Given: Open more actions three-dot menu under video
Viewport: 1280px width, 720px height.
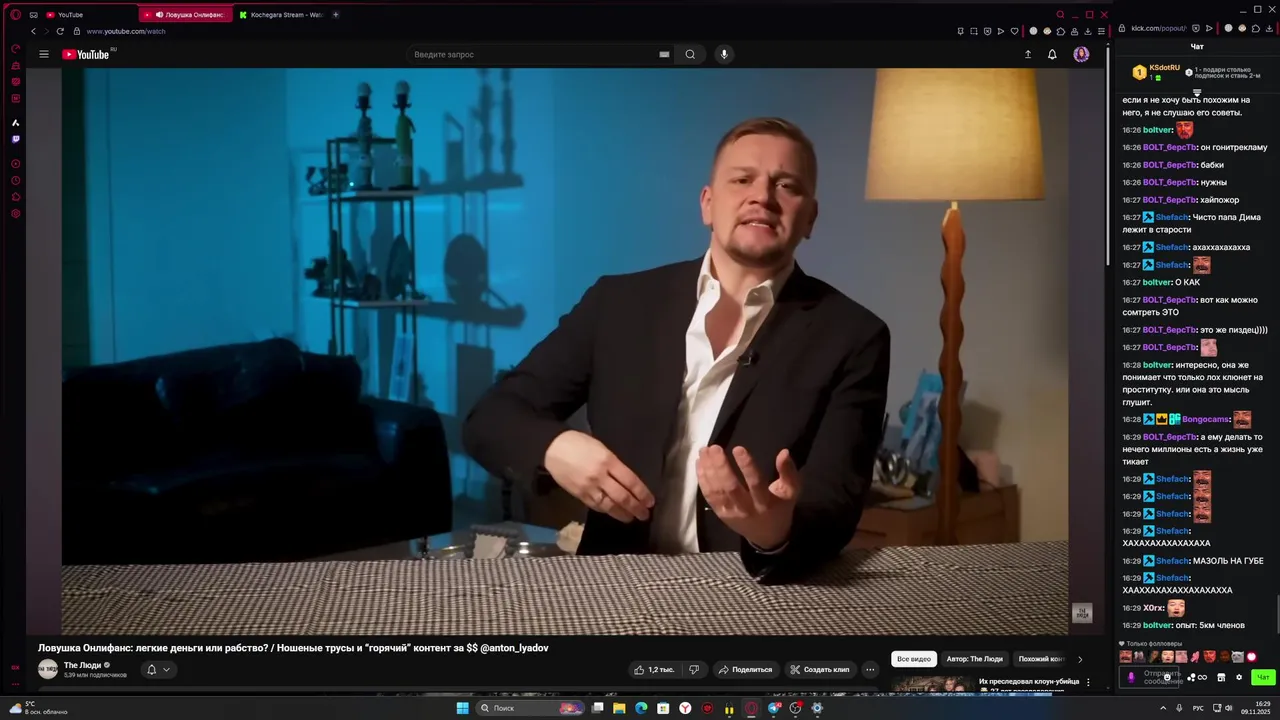Looking at the screenshot, I should click(870, 669).
